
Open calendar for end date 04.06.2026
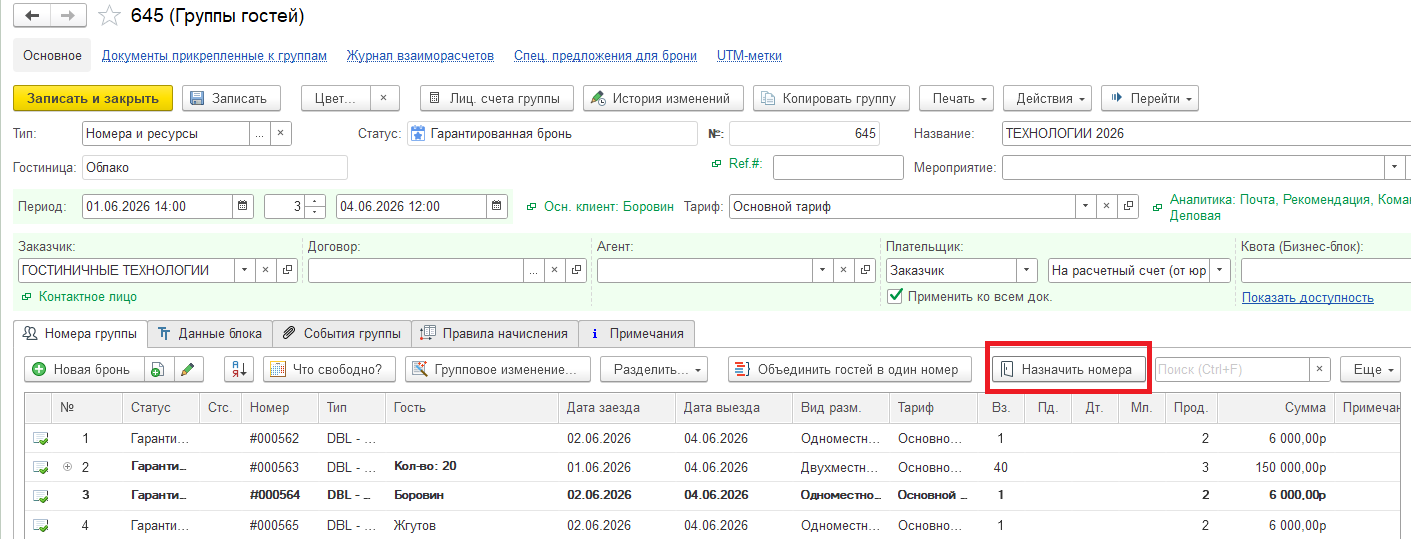[x=497, y=207]
